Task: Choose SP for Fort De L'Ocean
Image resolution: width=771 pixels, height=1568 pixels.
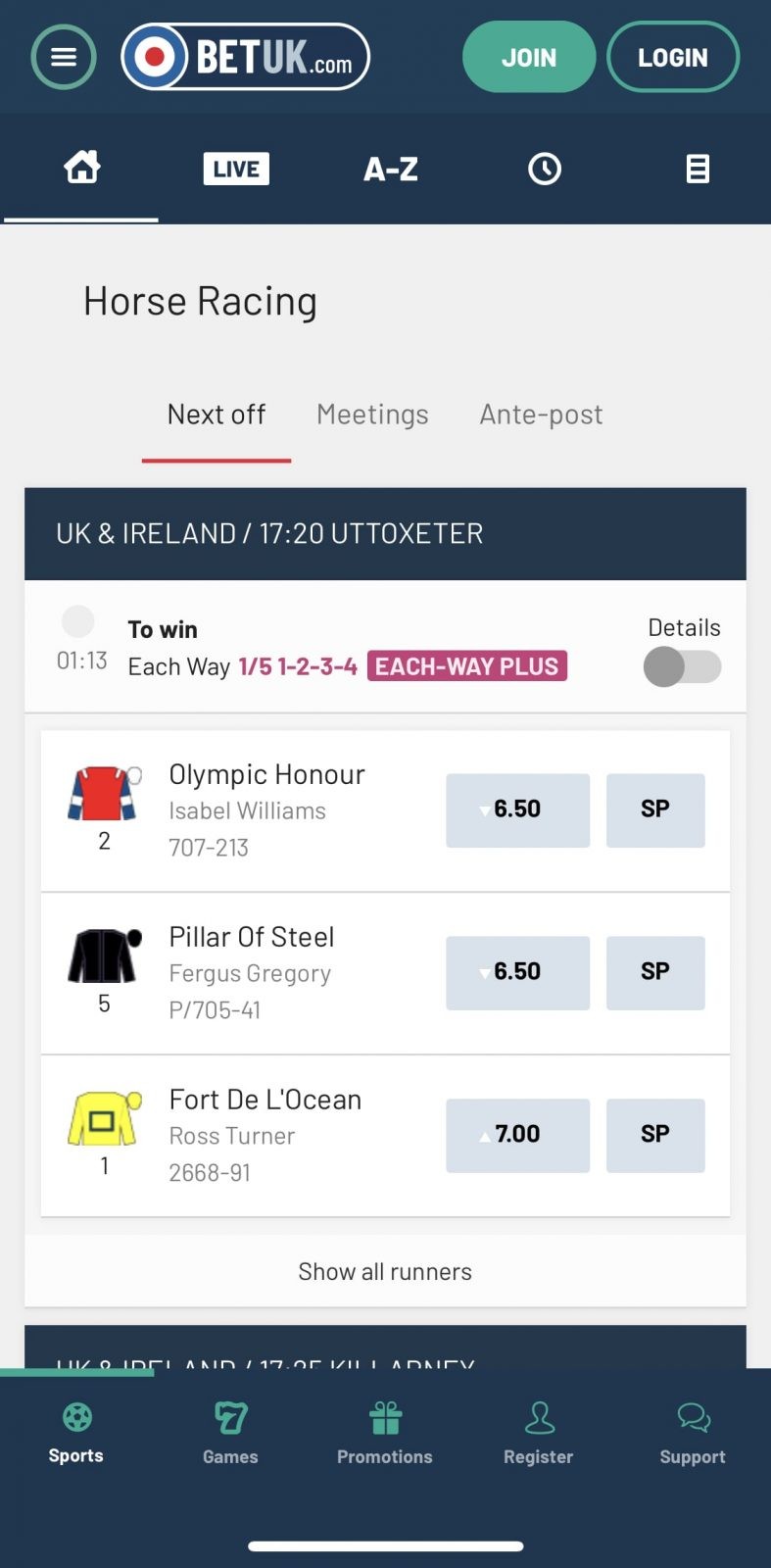Action: (x=655, y=1135)
